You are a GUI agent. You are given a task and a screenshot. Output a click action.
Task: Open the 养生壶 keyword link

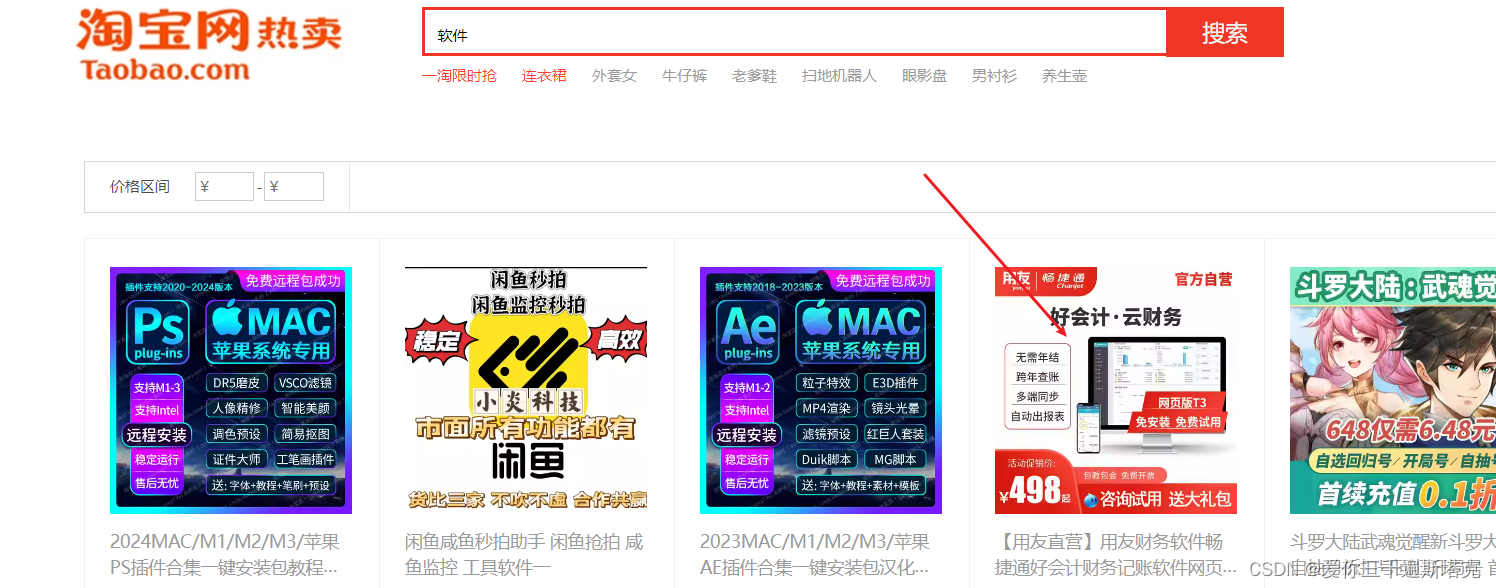click(1064, 76)
